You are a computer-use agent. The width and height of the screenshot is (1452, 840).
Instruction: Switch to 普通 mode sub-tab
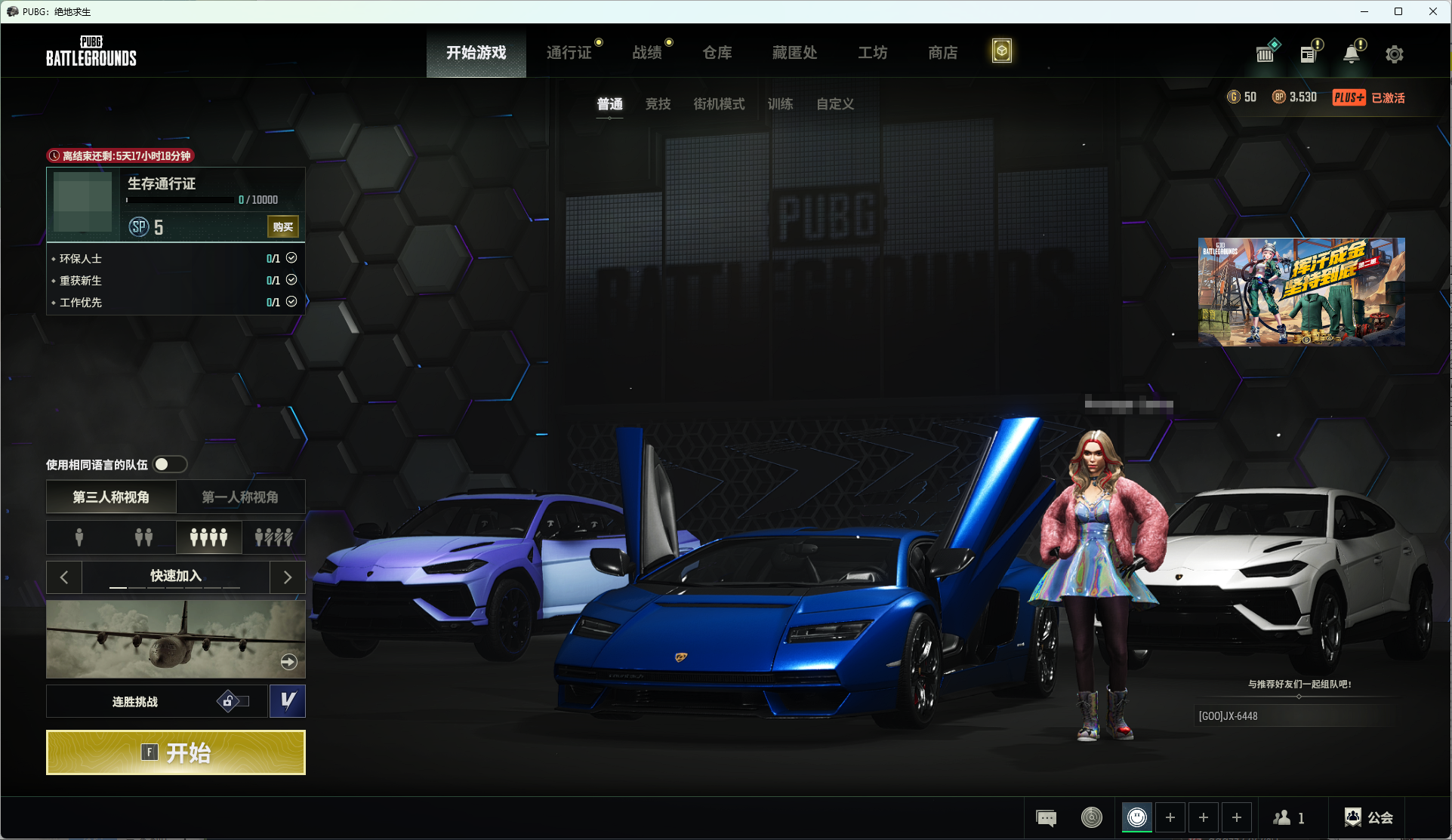pos(610,104)
